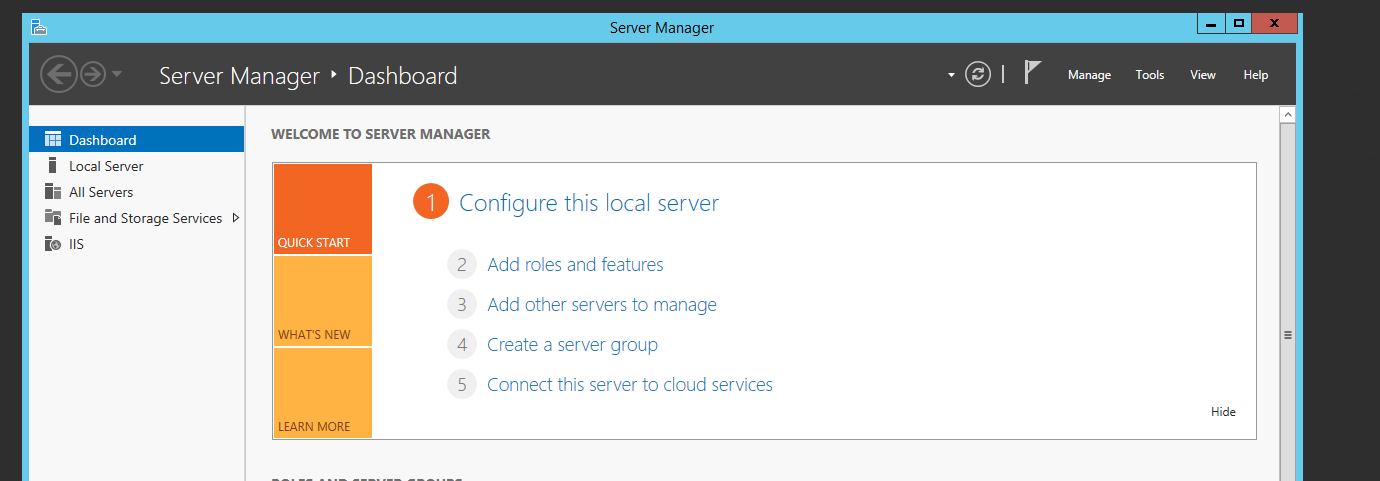Click the forward navigation arrow
The width and height of the screenshot is (1380, 481).
click(93, 74)
